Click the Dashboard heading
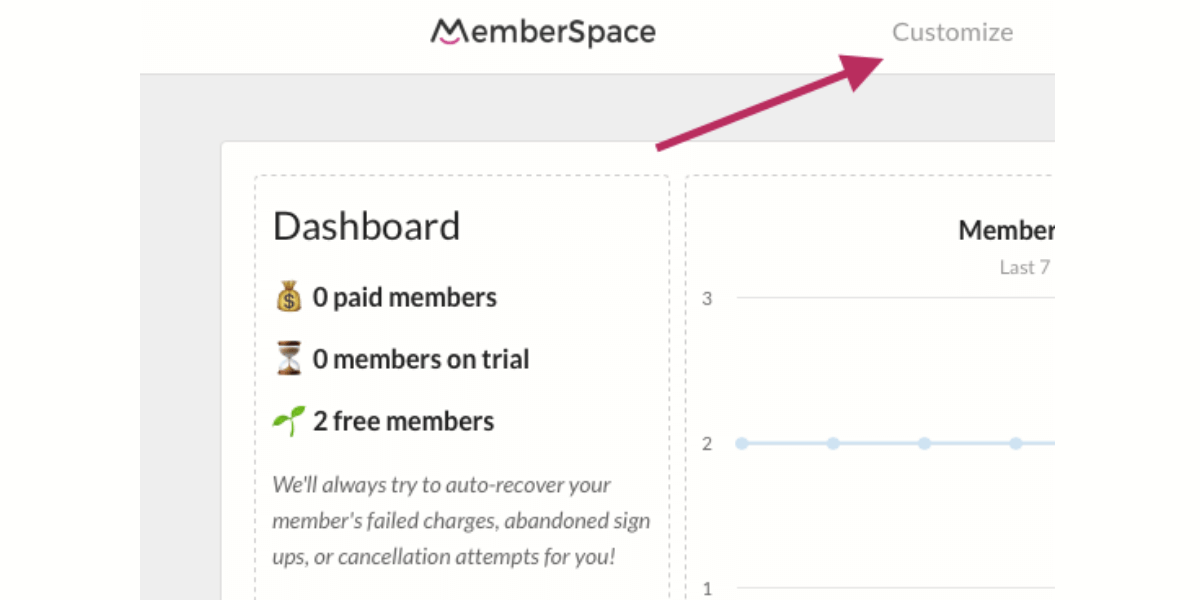The height and width of the screenshot is (600, 1200). pyautogui.click(x=366, y=226)
